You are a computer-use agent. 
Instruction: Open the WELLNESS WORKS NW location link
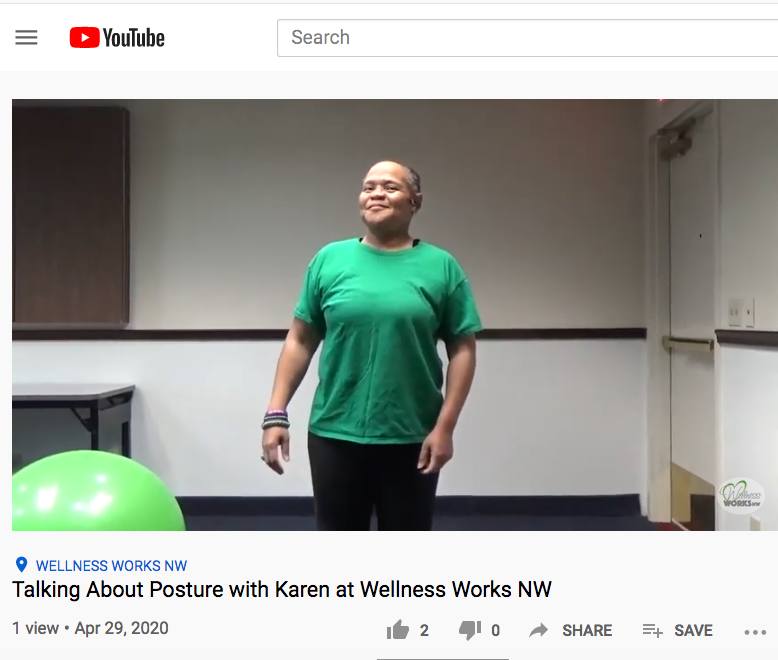[112, 566]
